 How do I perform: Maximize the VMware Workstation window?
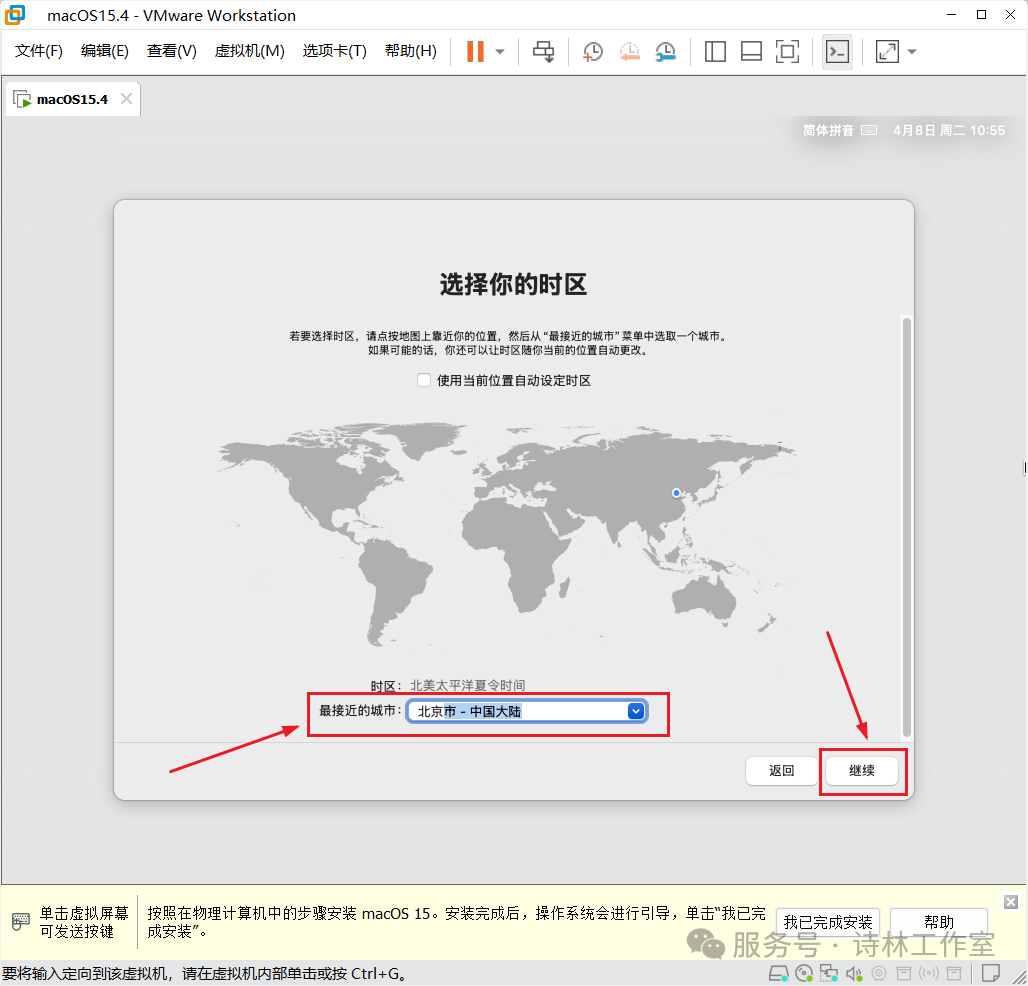pos(981,14)
